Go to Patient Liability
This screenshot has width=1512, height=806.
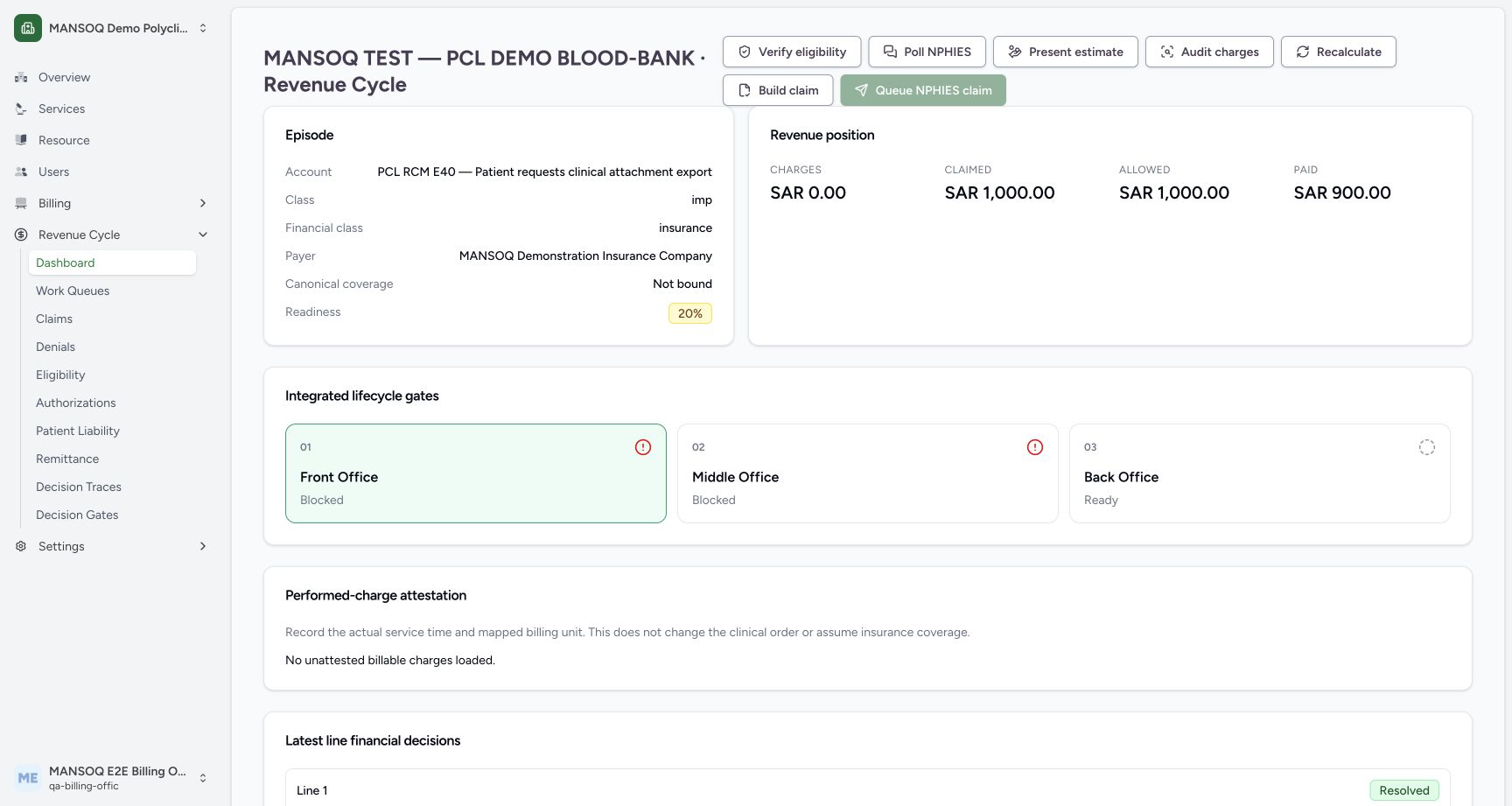[x=78, y=431]
